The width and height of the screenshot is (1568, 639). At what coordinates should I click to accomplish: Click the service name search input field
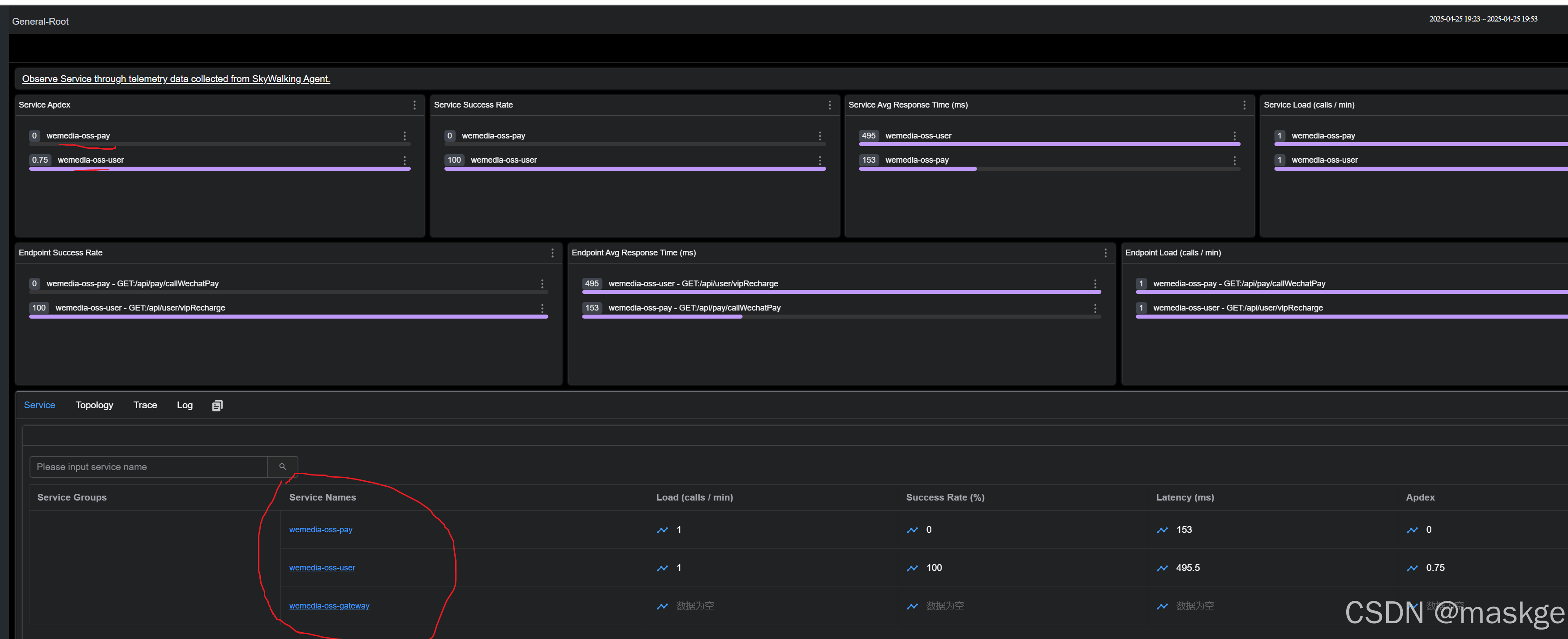point(149,467)
